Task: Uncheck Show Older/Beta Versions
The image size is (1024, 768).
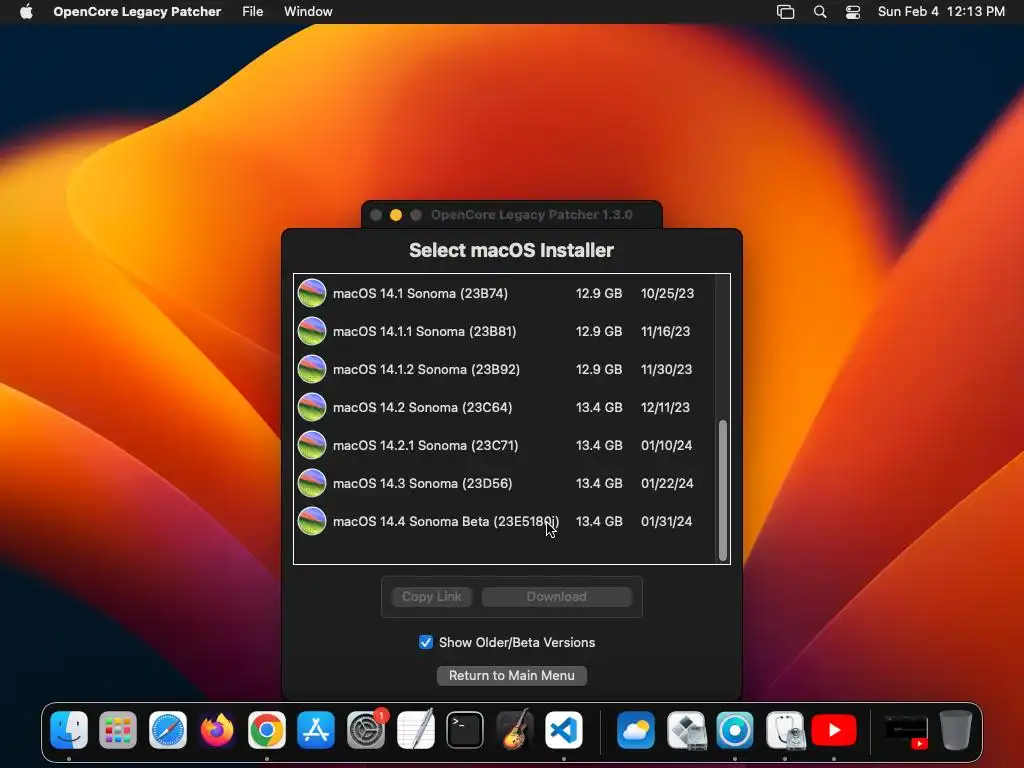Action: click(x=426, y=642)
